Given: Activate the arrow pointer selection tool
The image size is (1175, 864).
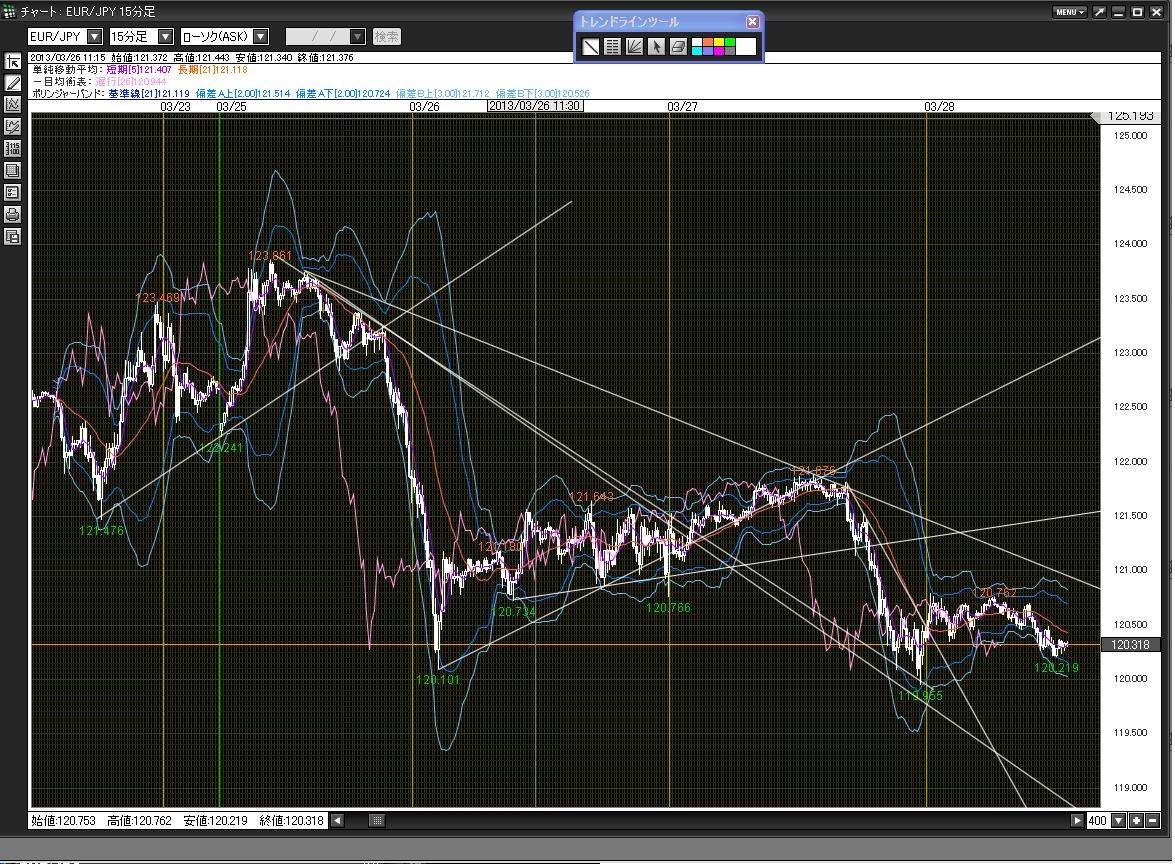Looking at the screenshot, I should 656,46.
